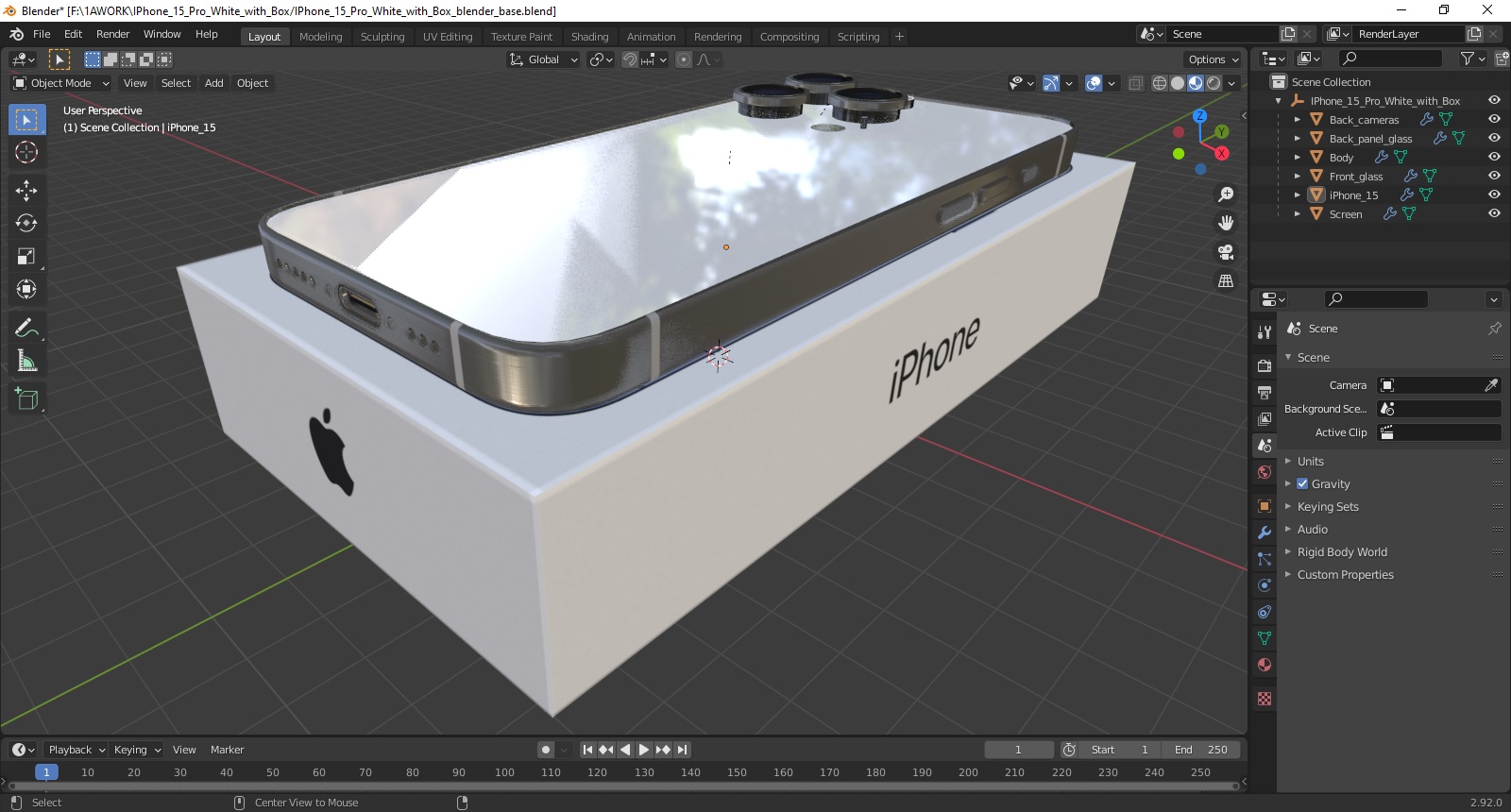Select the Annotate pencil tool
This screenshot has width=1511, height=812.
click(x=26, y=328)
